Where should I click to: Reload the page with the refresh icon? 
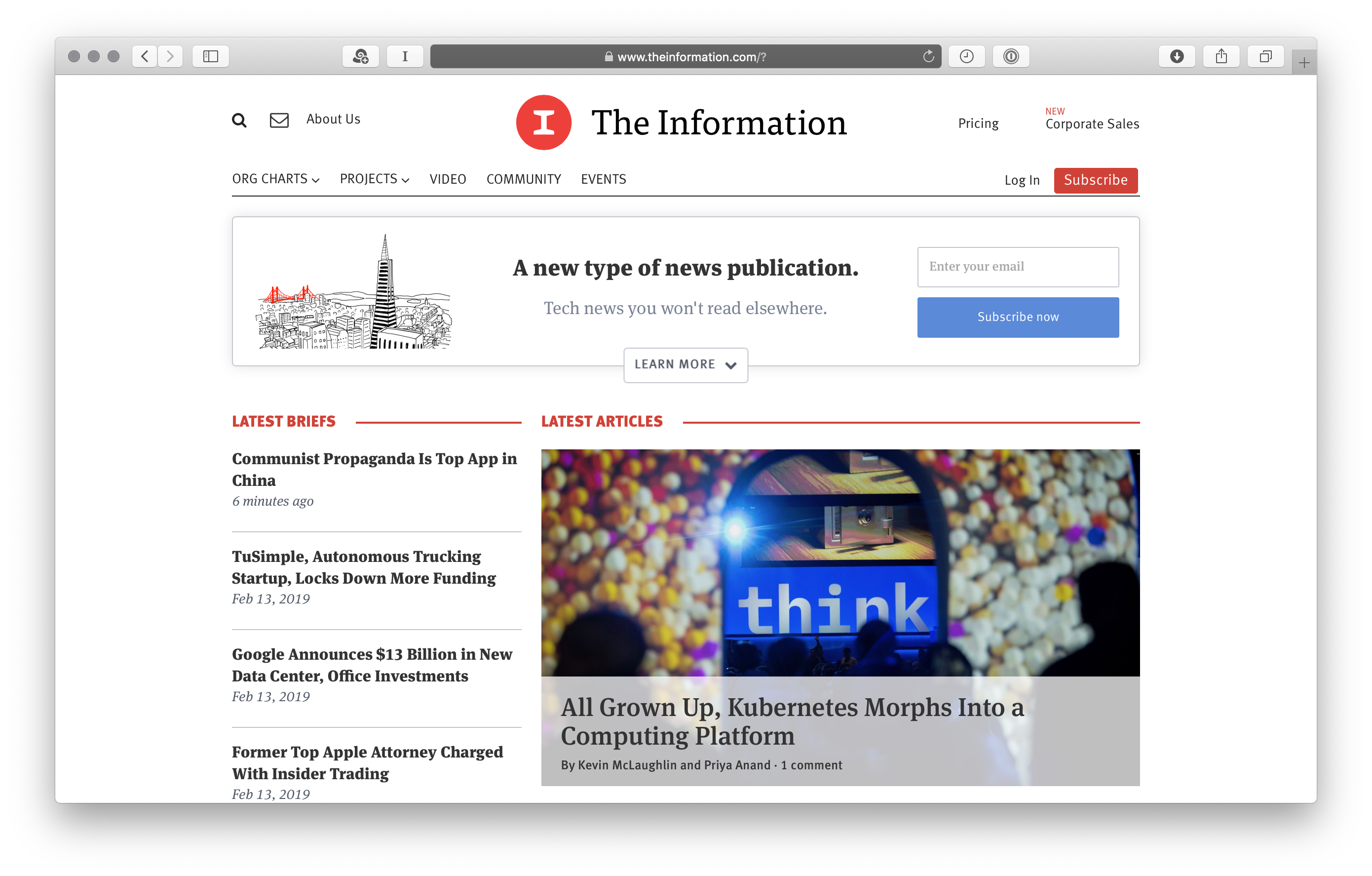tap(928, 56)
